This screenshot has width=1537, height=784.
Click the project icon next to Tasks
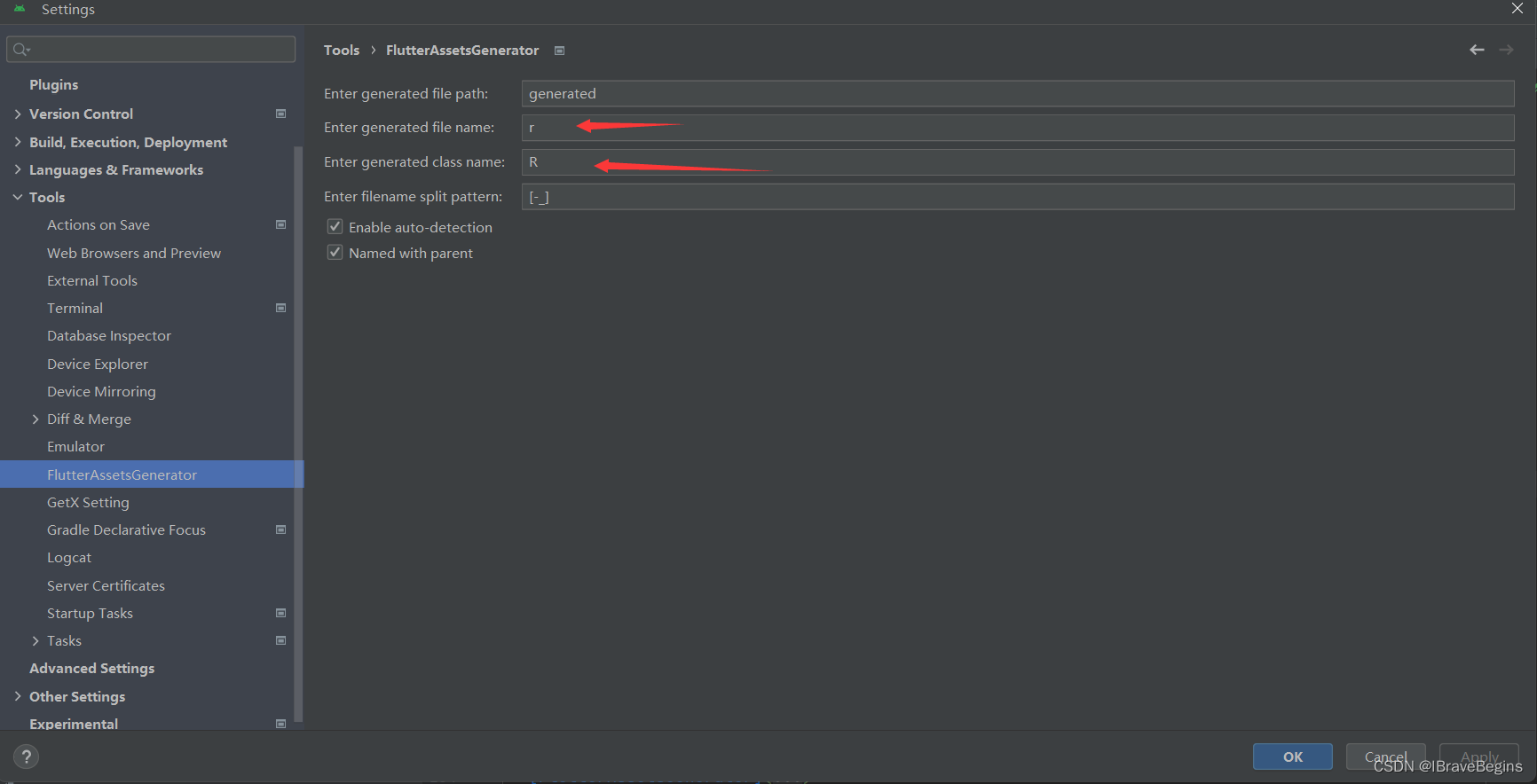(281, 640)
